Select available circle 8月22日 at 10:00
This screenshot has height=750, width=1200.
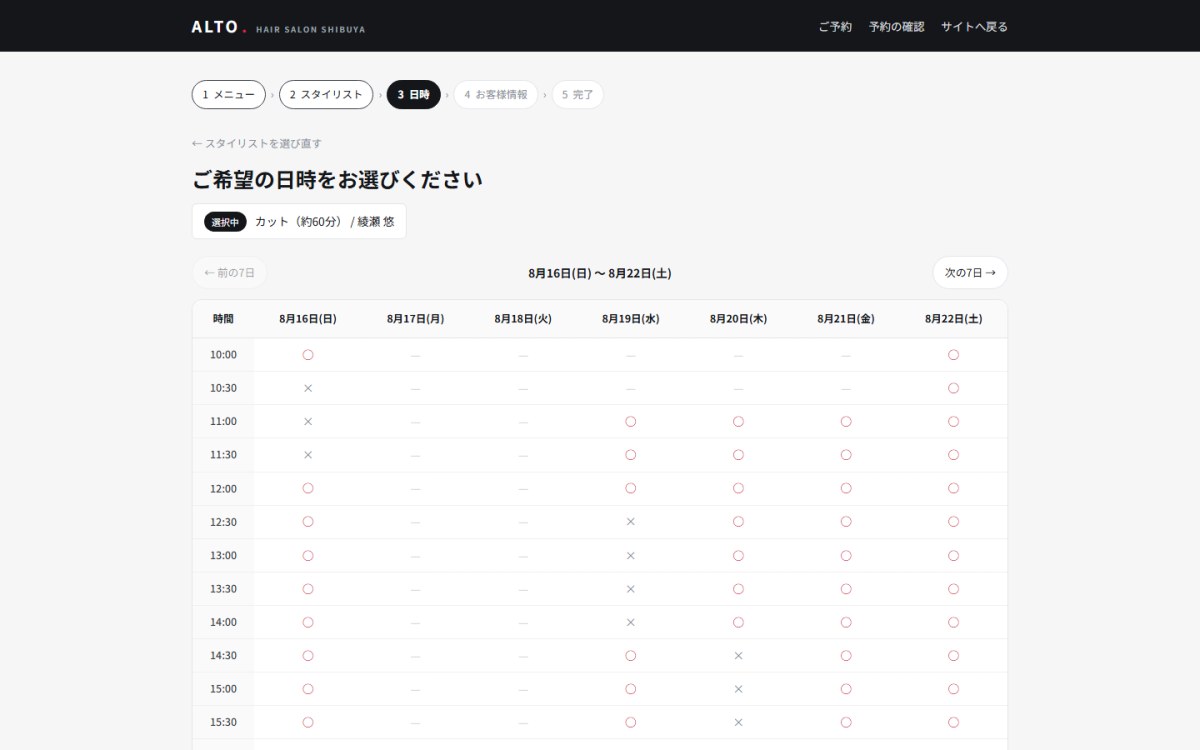953,355
